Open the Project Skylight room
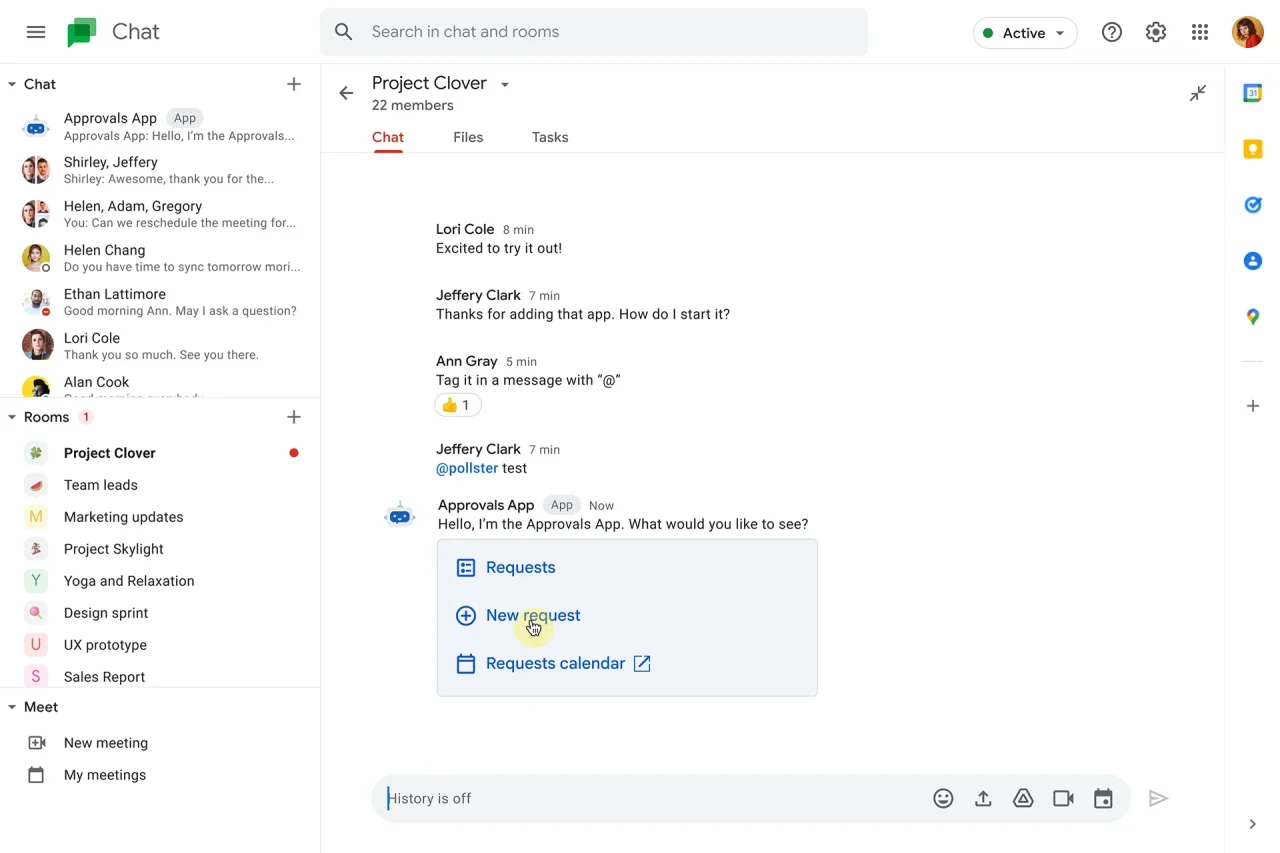1280x853 pixels. 160,549
